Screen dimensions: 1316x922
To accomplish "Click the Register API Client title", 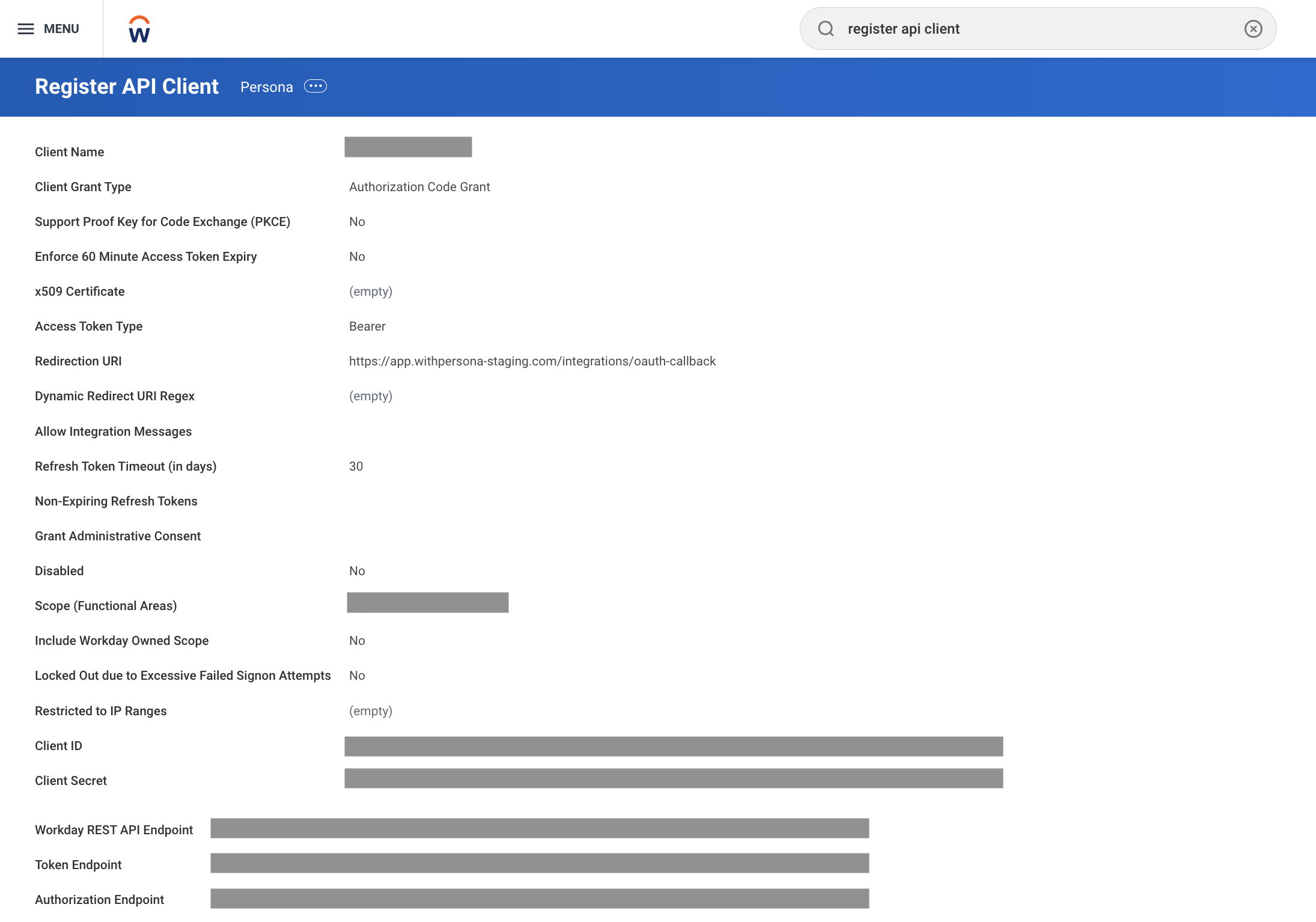I will (126, 87).
